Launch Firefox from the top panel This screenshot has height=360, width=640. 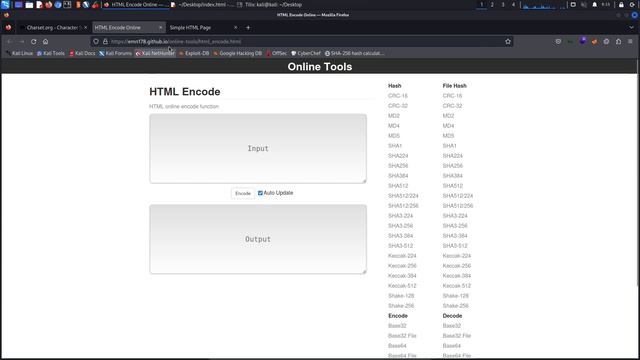pyautogui.click(x=49, y=5)
